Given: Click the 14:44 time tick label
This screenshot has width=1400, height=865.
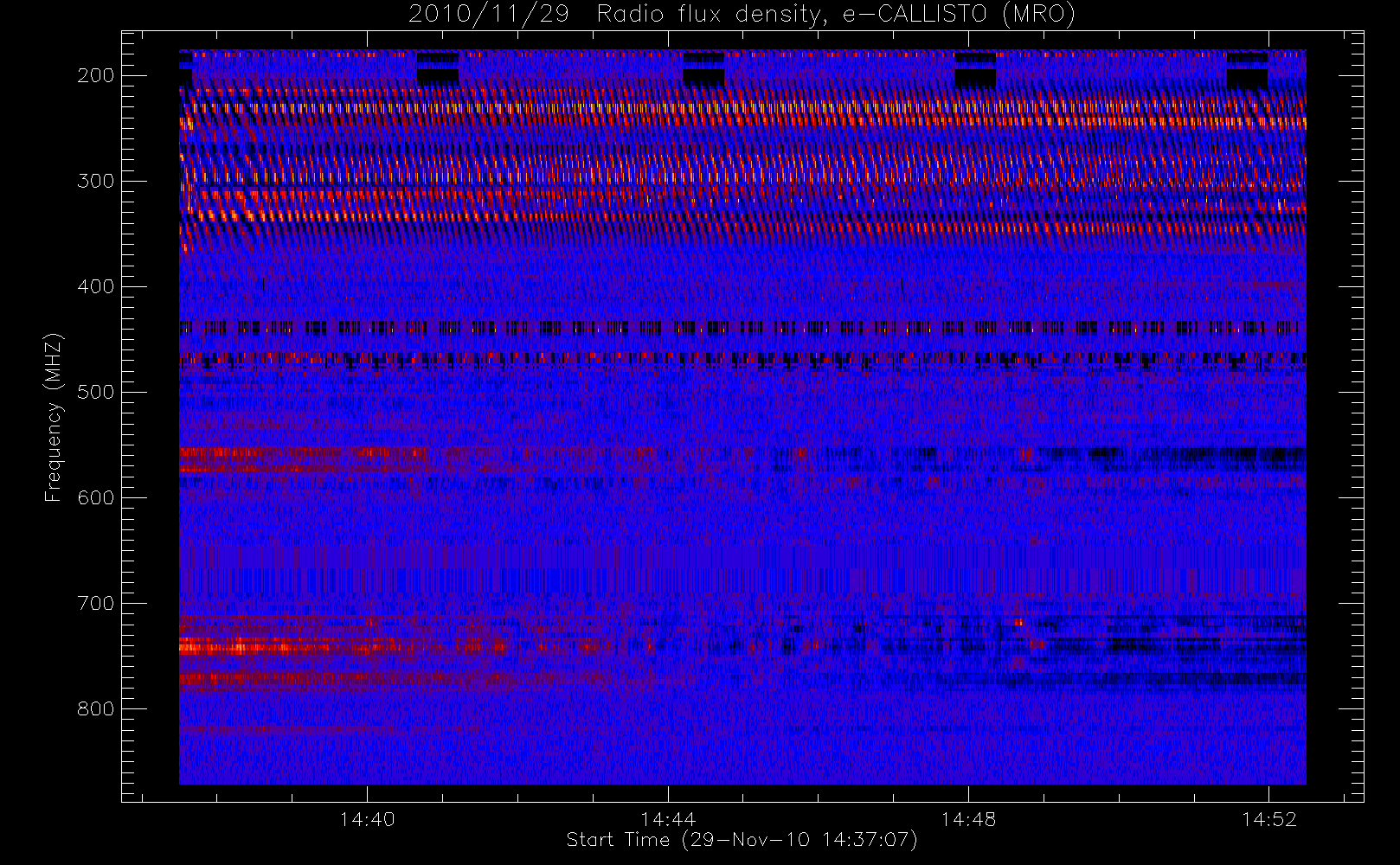Looking at the screenshot, I should (x=668, y=819).
